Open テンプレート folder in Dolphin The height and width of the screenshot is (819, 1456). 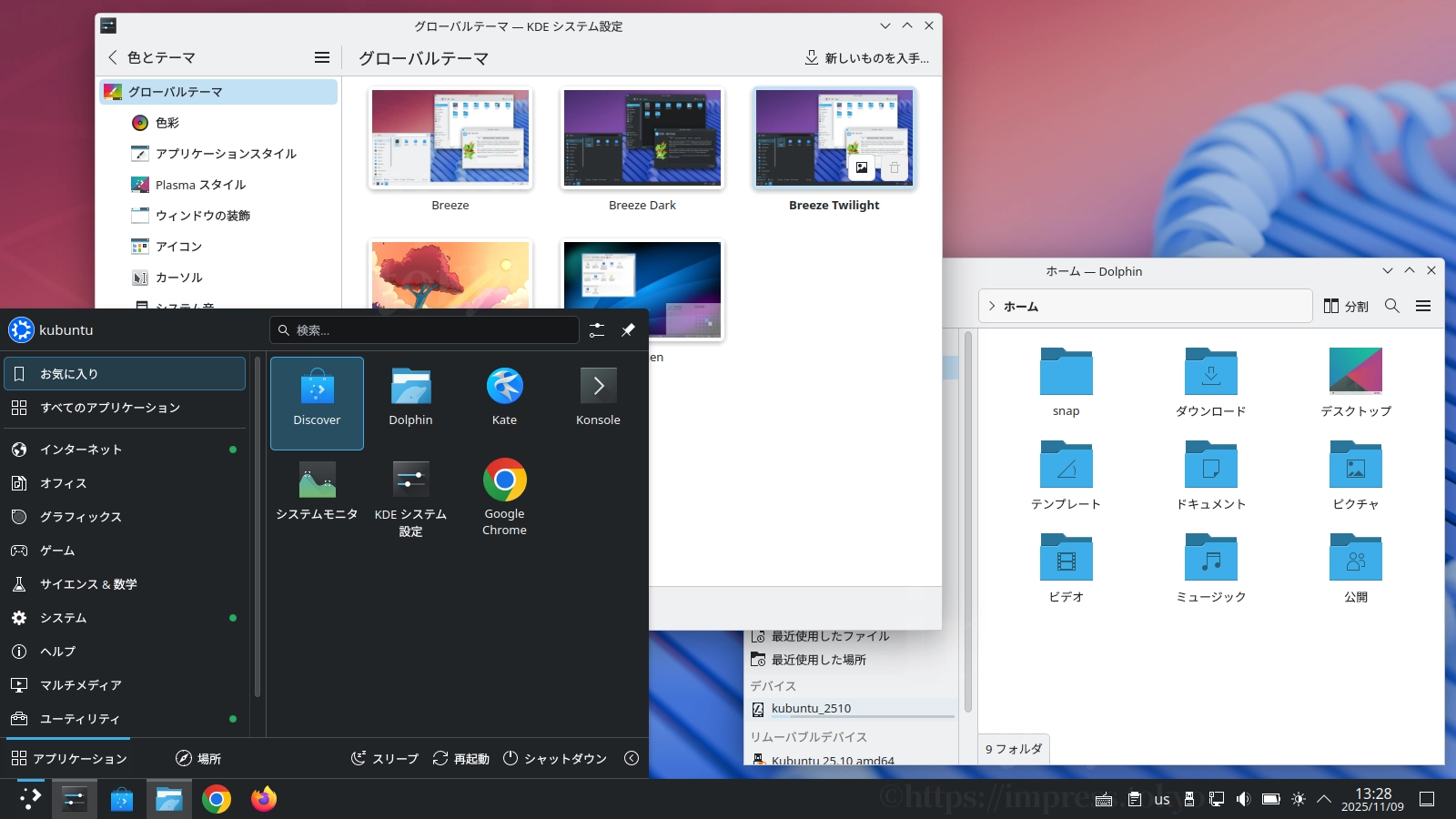1067,475
